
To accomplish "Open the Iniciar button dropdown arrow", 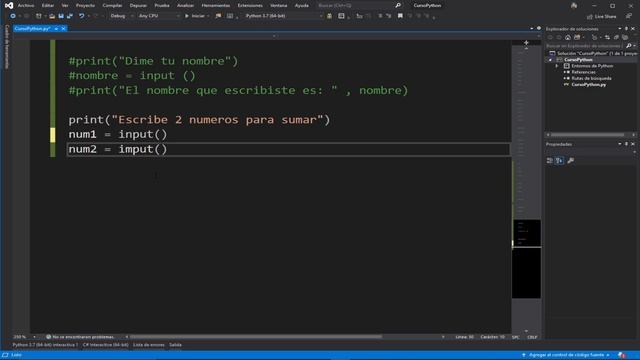I will pyautogui.click(x=208, y=16).
